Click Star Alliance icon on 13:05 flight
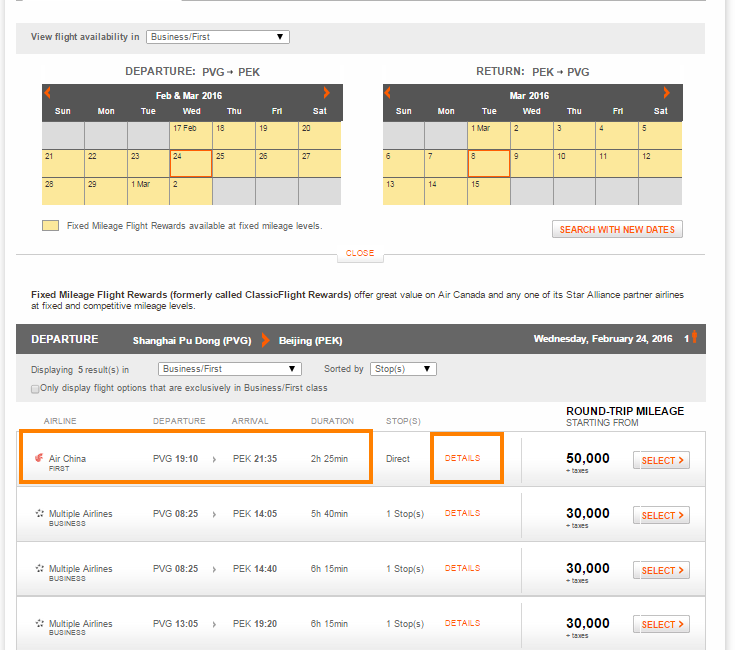Image resolution: width=750 pixels, height=650 pixels. click(39, 624)
